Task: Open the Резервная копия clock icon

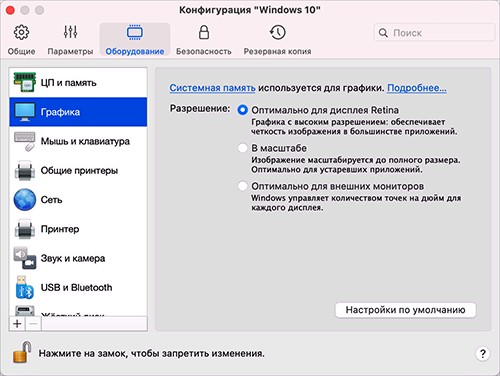Action: coord(277,32)
